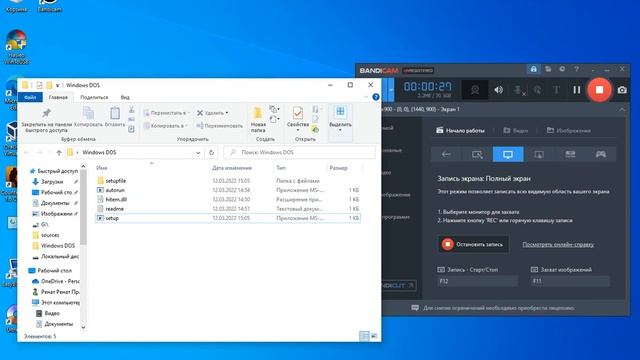Open Загрузки in the navigation pane

pyautogui.click(x=52, y=182)
